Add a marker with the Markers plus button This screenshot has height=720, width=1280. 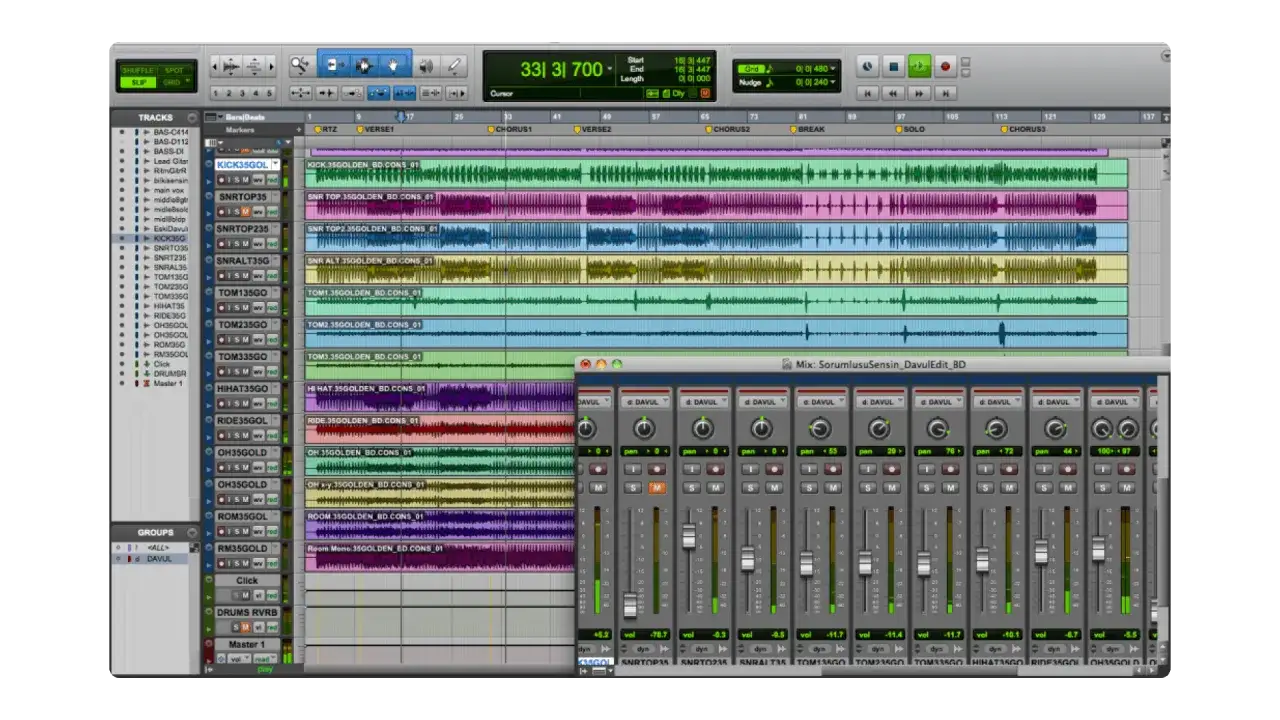click(298, 130)
